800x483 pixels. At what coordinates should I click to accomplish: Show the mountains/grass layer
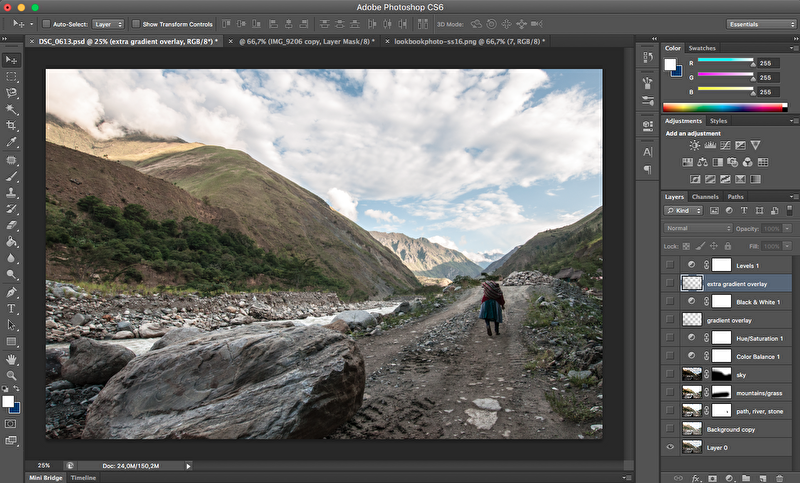pos(670,393)
